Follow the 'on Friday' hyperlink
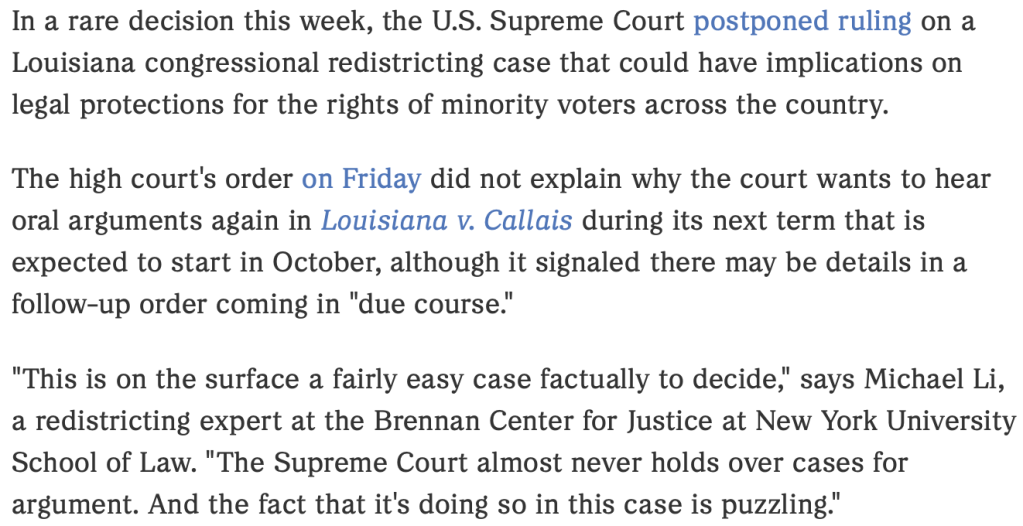The image size is (1023, 526). (x=361, y=179)
